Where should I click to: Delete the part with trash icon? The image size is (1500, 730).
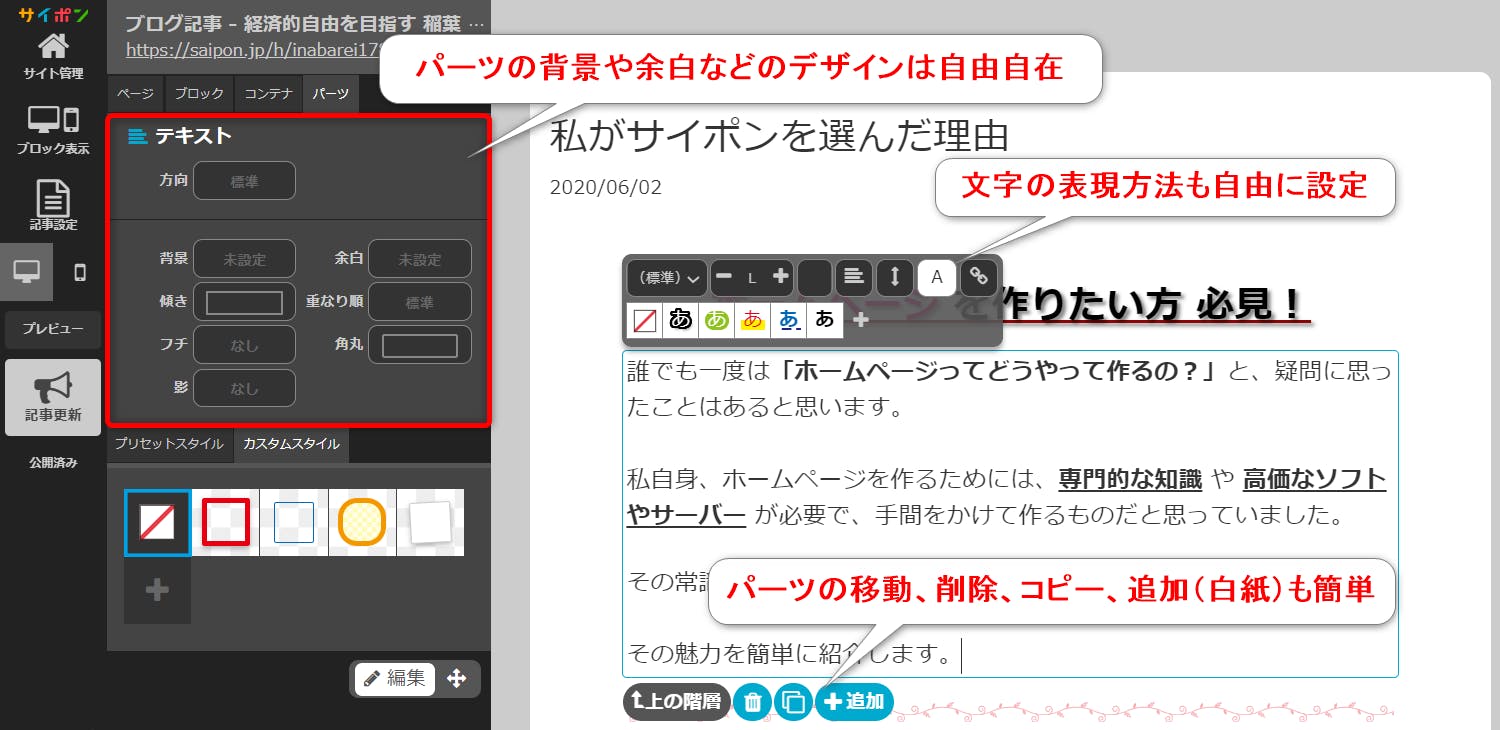pos(753,702)
